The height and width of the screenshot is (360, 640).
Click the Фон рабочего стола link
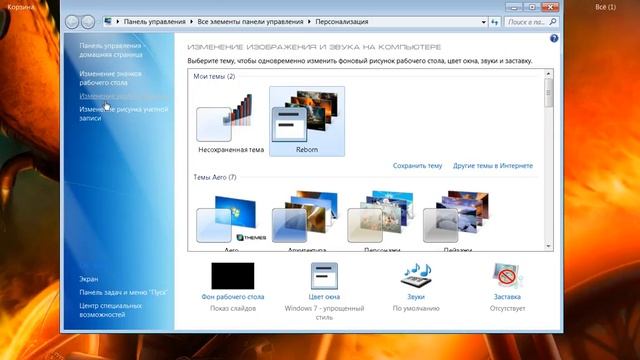233,297
